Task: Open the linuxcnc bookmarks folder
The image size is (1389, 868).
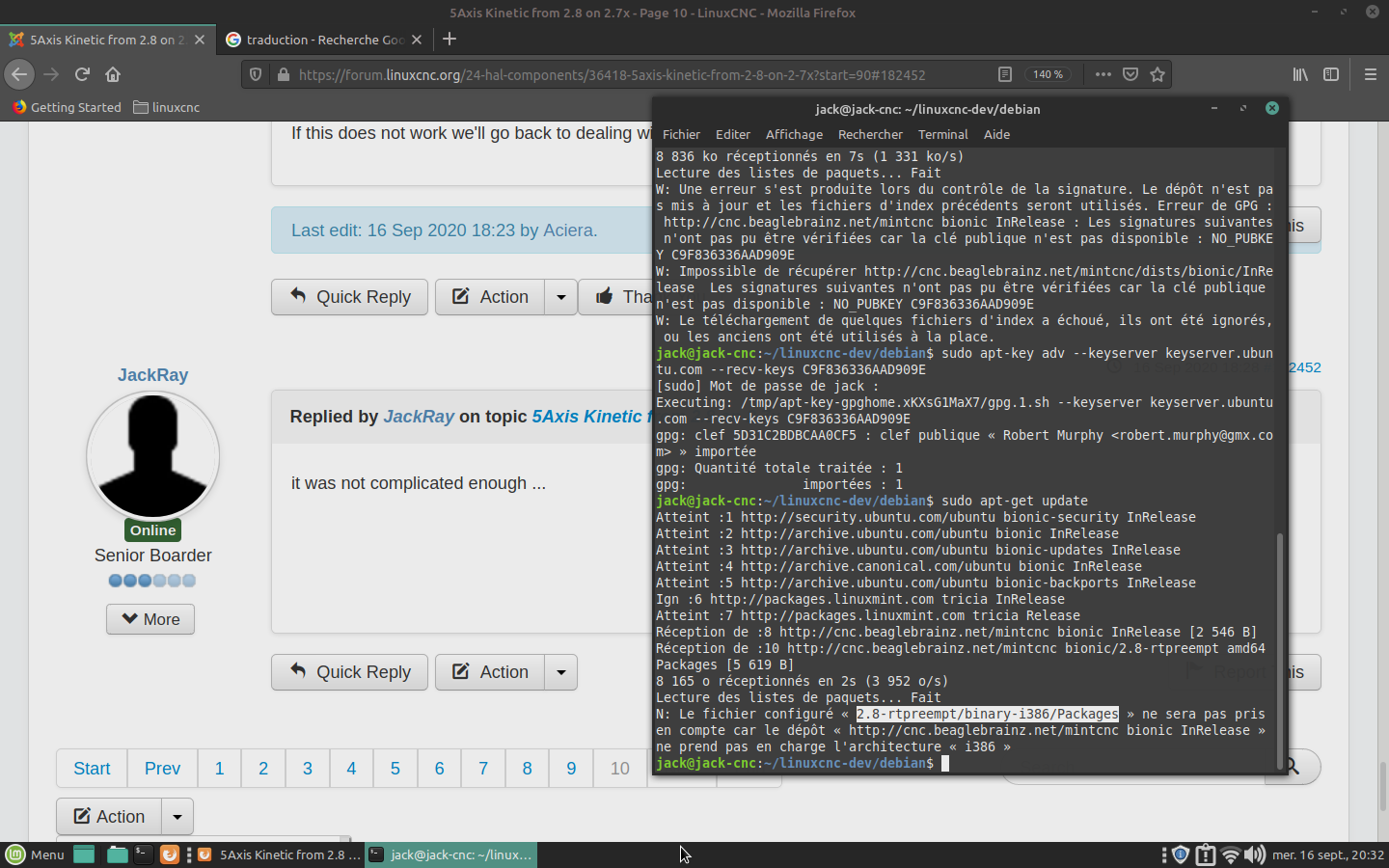Action: pyautogui.click(x=167, y=107)
